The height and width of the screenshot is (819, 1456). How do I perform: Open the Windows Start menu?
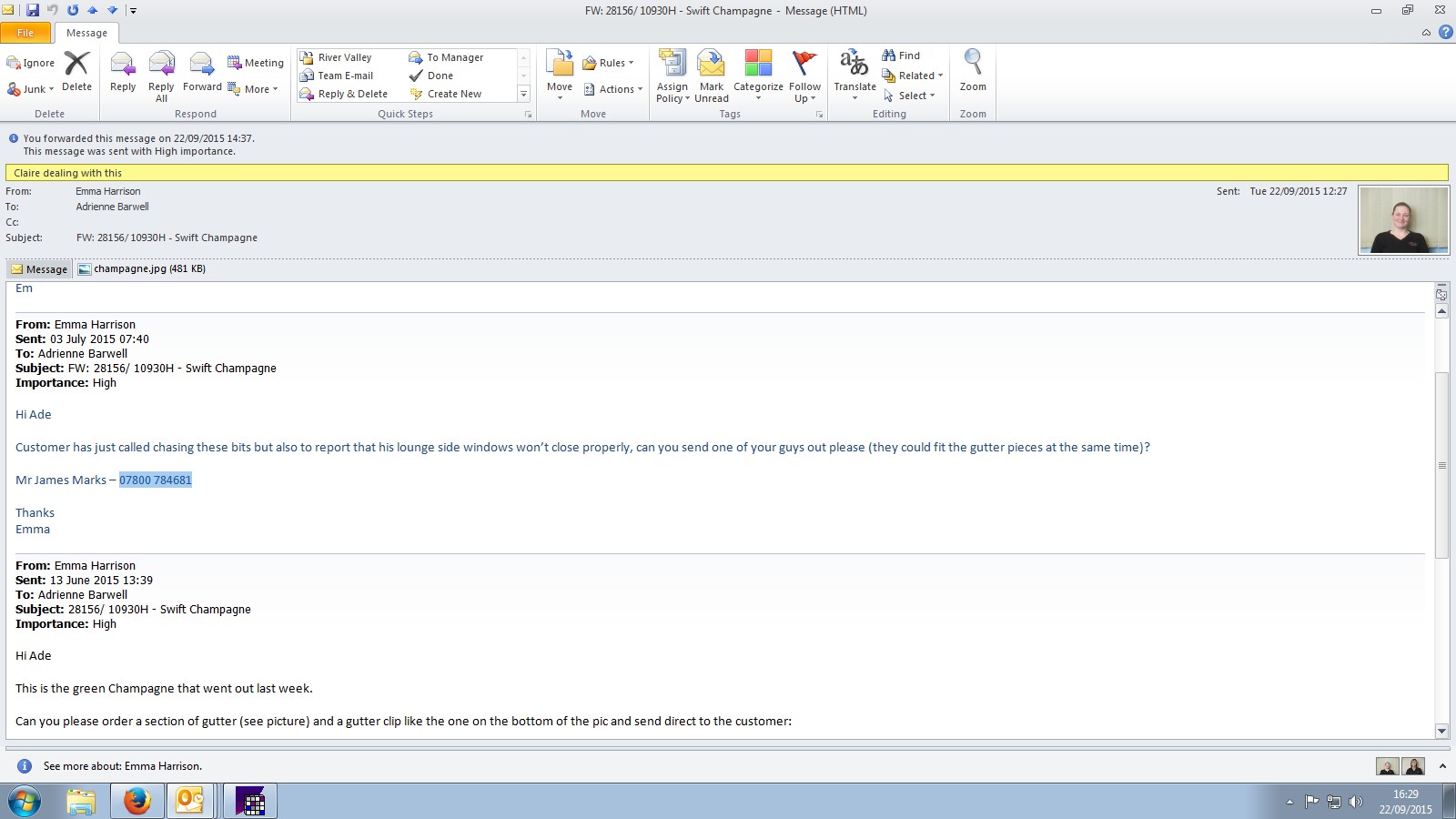(x=25, y=802)
